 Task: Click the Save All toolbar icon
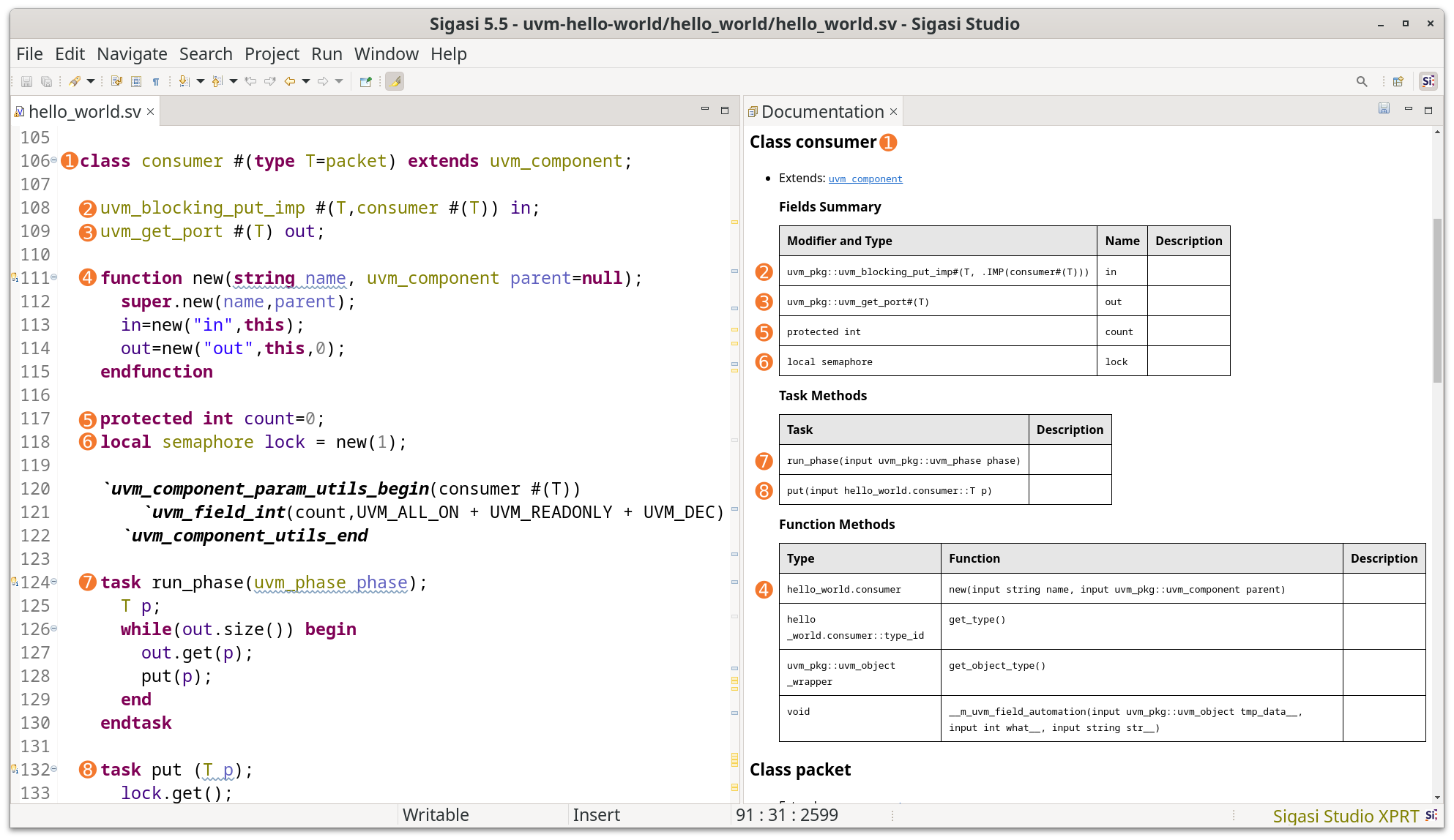tap(46, 81)
